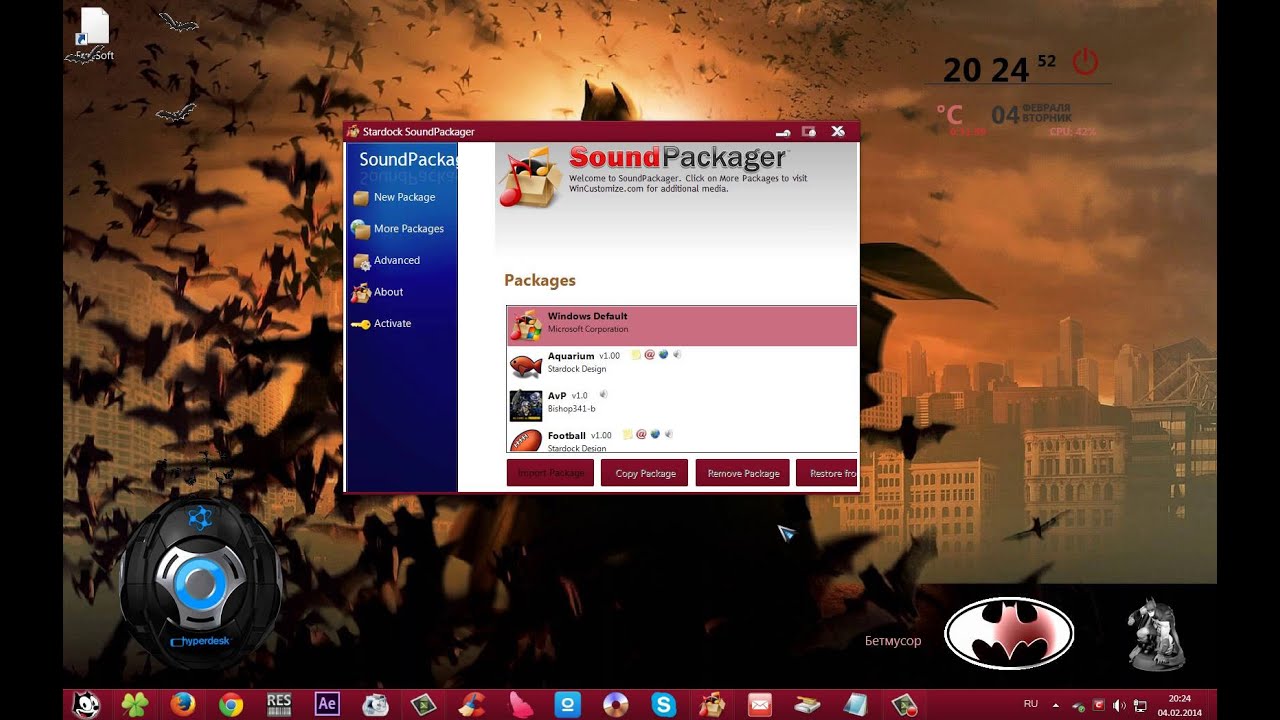Click the RU language indicator
The height and width of the screenshot is (720, 1280).
coord(1031,704)
